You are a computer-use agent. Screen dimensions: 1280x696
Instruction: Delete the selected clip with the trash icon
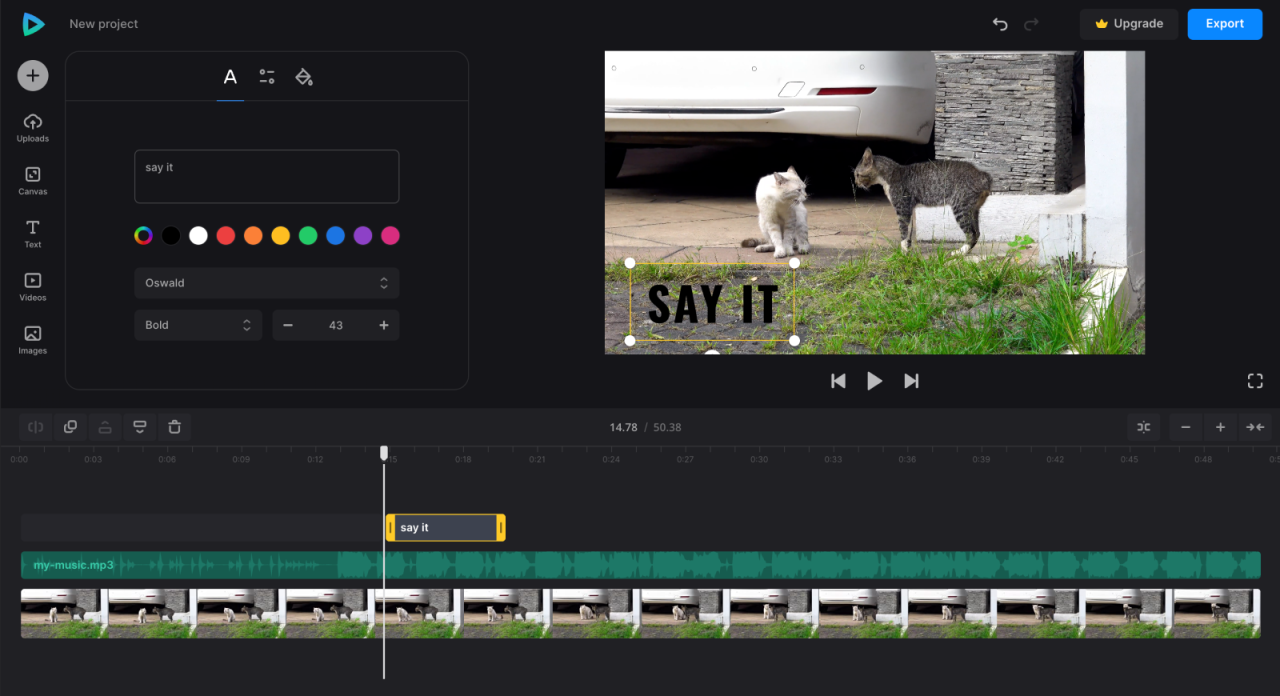coord(174,427)
